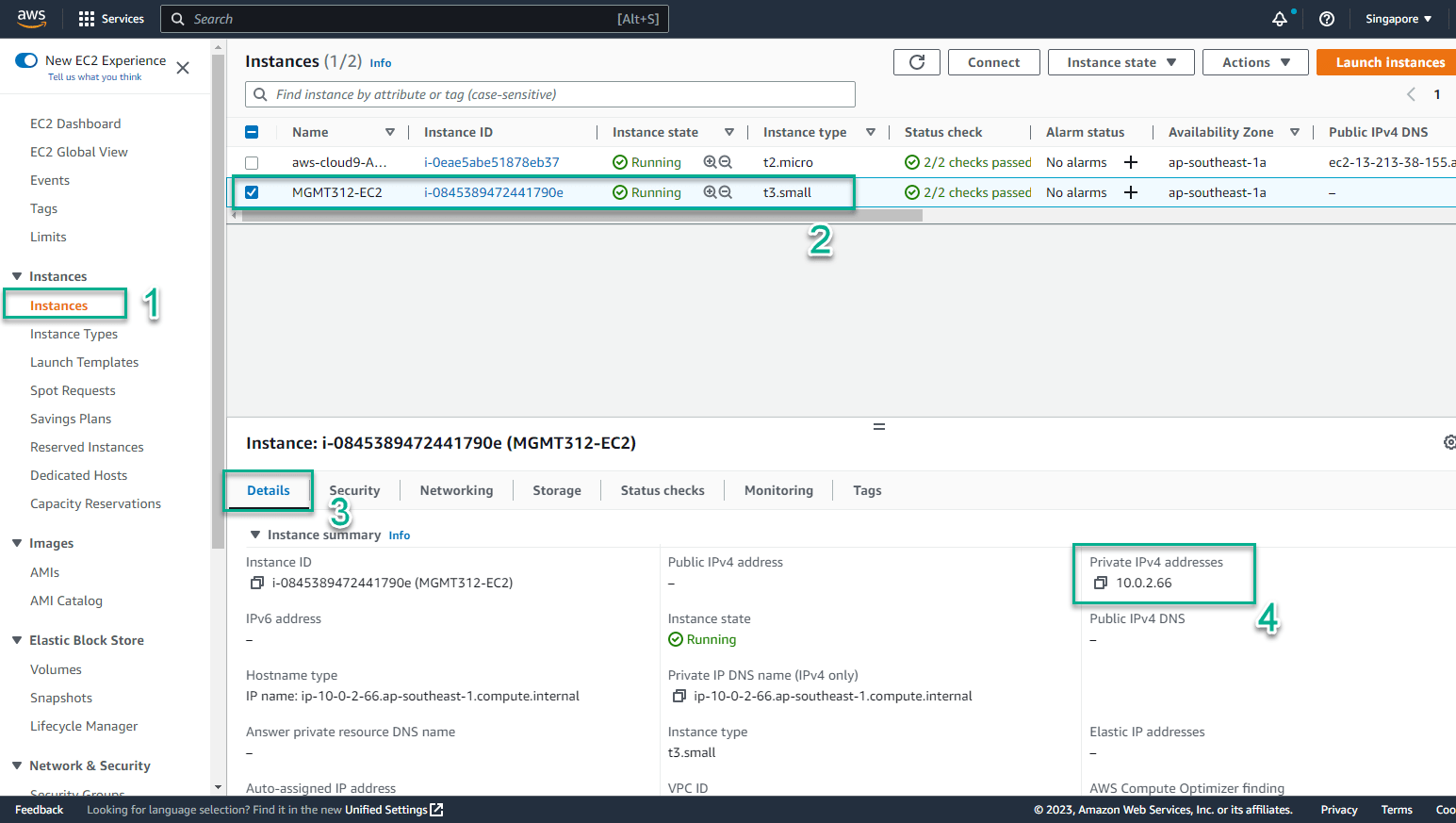Open details panel settings gear
Screen dimensions: 1456x823
click(1449, 442)
